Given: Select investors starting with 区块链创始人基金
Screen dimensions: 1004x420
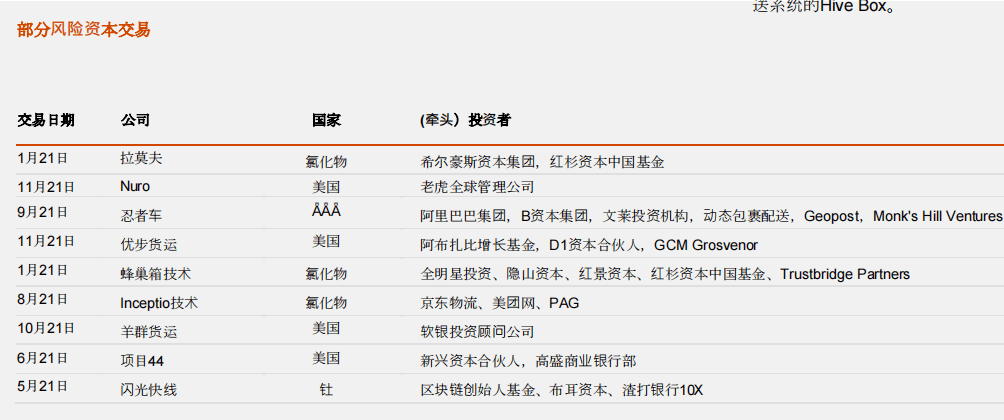Looking at the screenshot, I should (x=562, y=390).
